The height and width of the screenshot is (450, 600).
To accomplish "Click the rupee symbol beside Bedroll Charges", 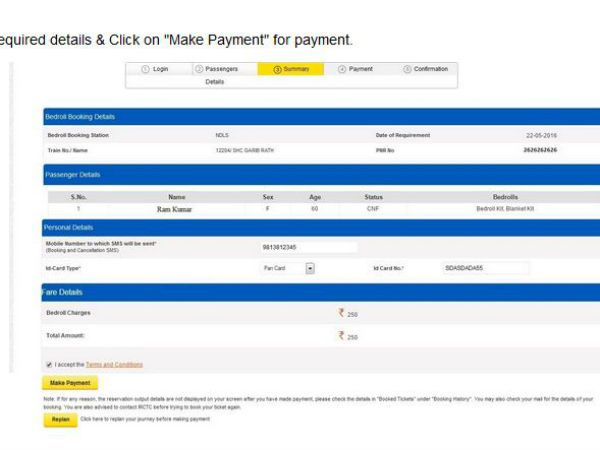I will [341, 313].
